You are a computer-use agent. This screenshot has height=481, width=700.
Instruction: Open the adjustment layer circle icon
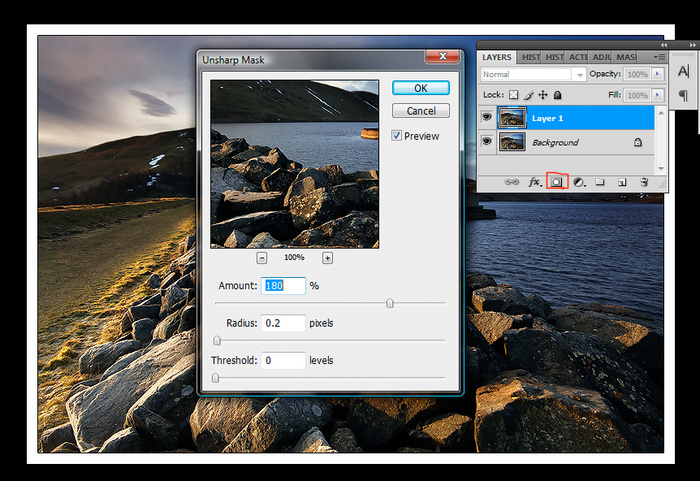(x=579, y=182)
